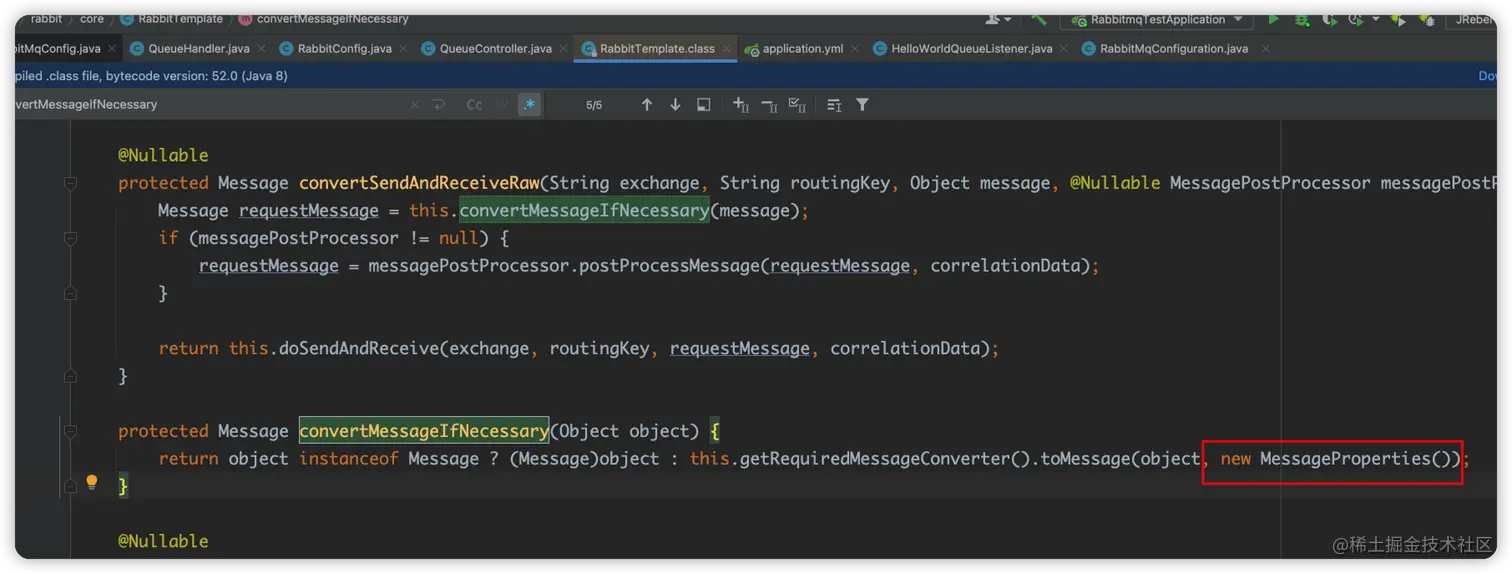Screen dimensions: 1512x574
Task: Click convertMessageIfNecessary call in requestMessage line
Action: [x=584, y=211]
